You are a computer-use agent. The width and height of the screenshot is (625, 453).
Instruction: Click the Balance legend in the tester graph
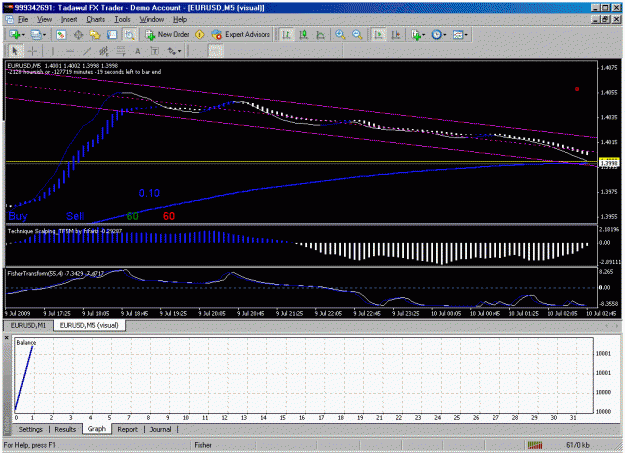[26, 343]
